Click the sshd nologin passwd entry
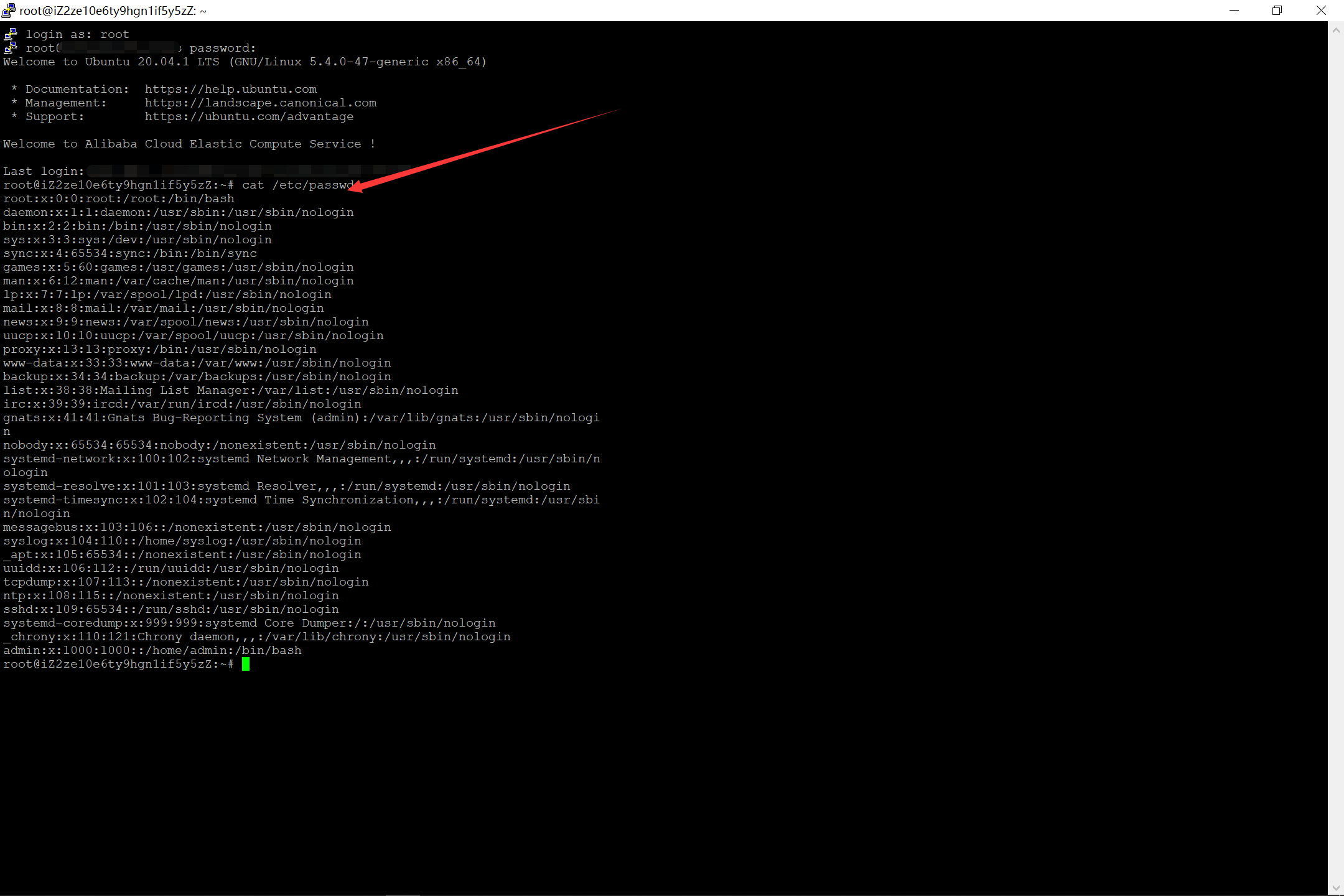This screenshot has height=896, width=1344. click(x=170, y=609)
